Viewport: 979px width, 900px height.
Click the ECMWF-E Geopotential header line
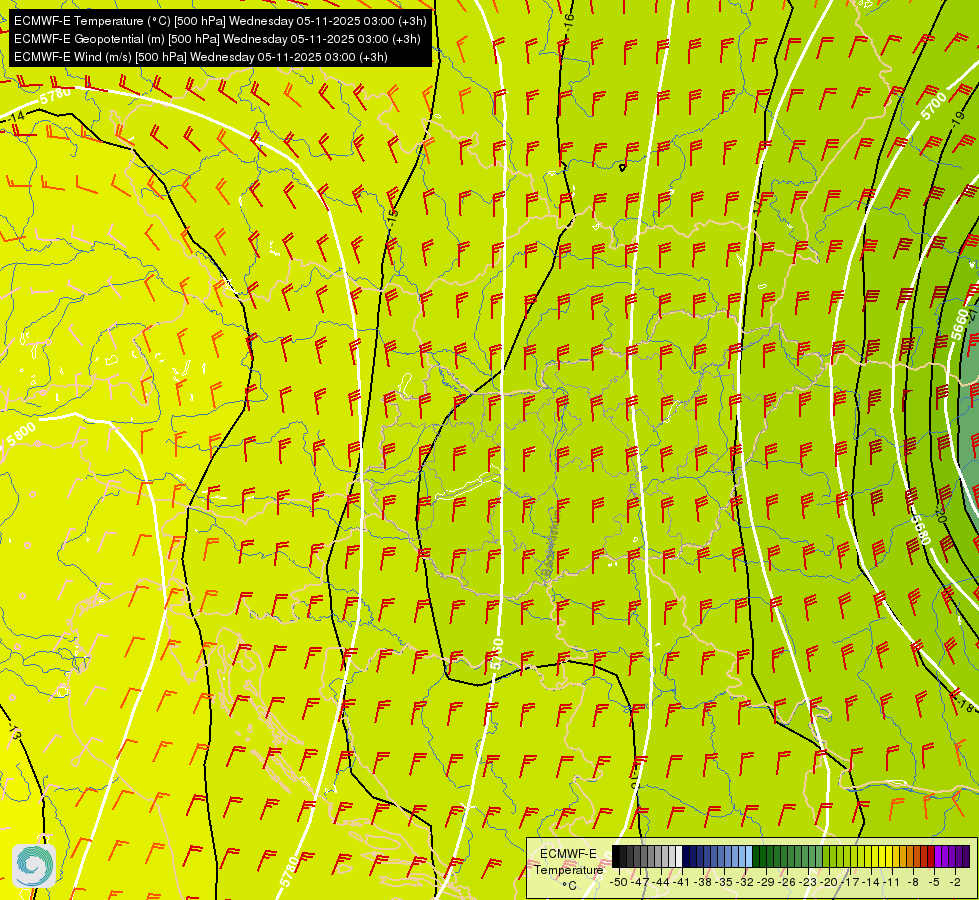tap(217, 39)
